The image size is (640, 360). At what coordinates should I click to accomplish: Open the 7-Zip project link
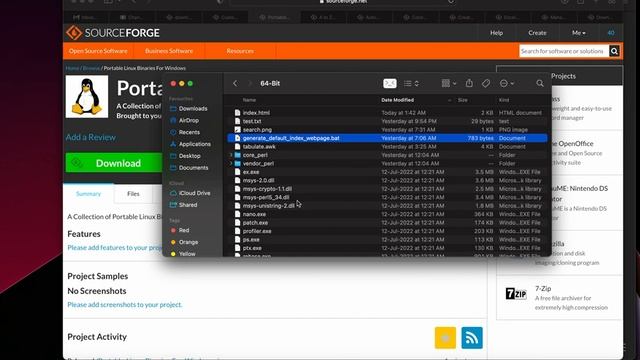pos(543,288)
